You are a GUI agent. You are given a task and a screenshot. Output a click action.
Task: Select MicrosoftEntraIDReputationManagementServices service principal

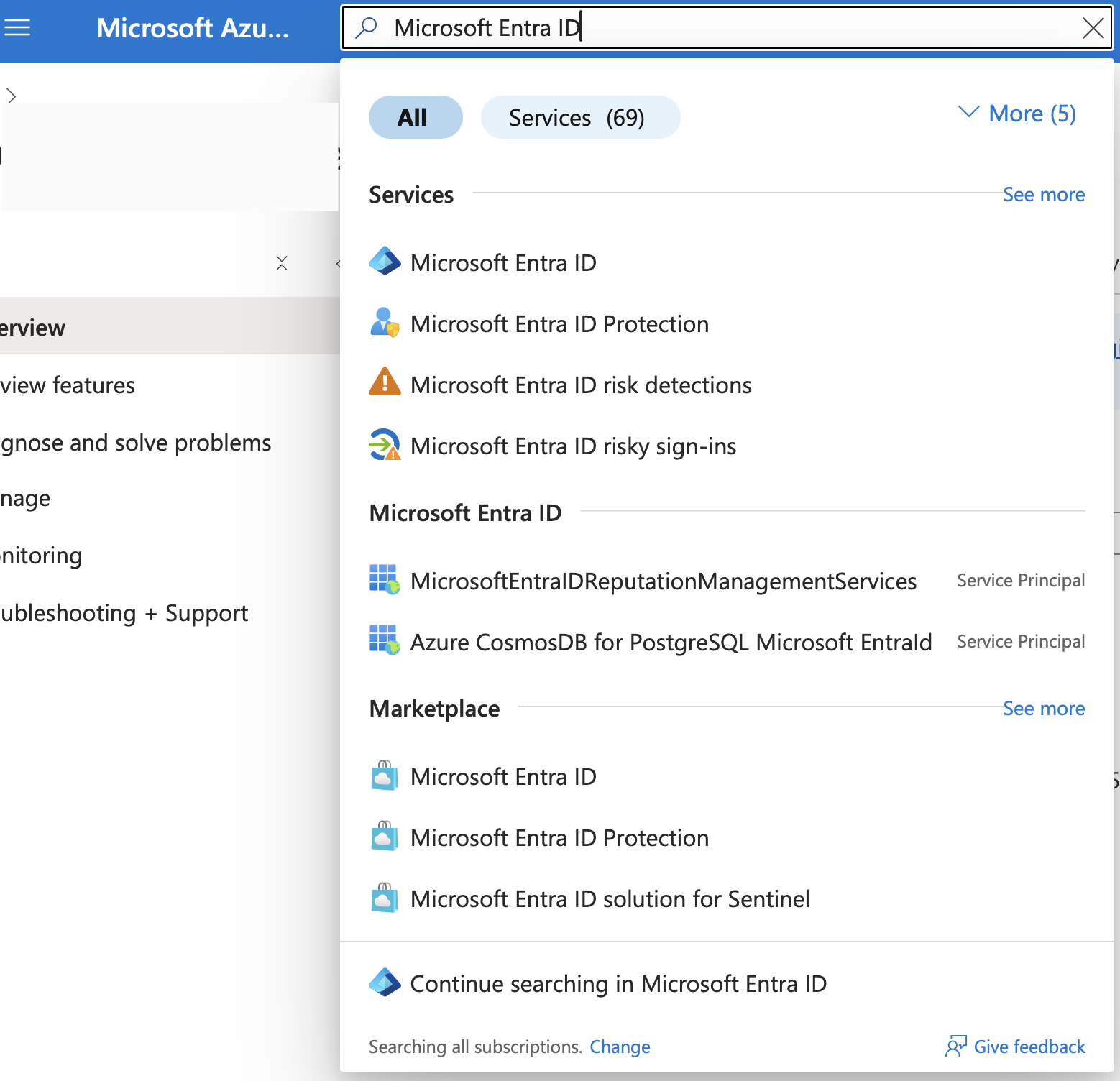662,581
